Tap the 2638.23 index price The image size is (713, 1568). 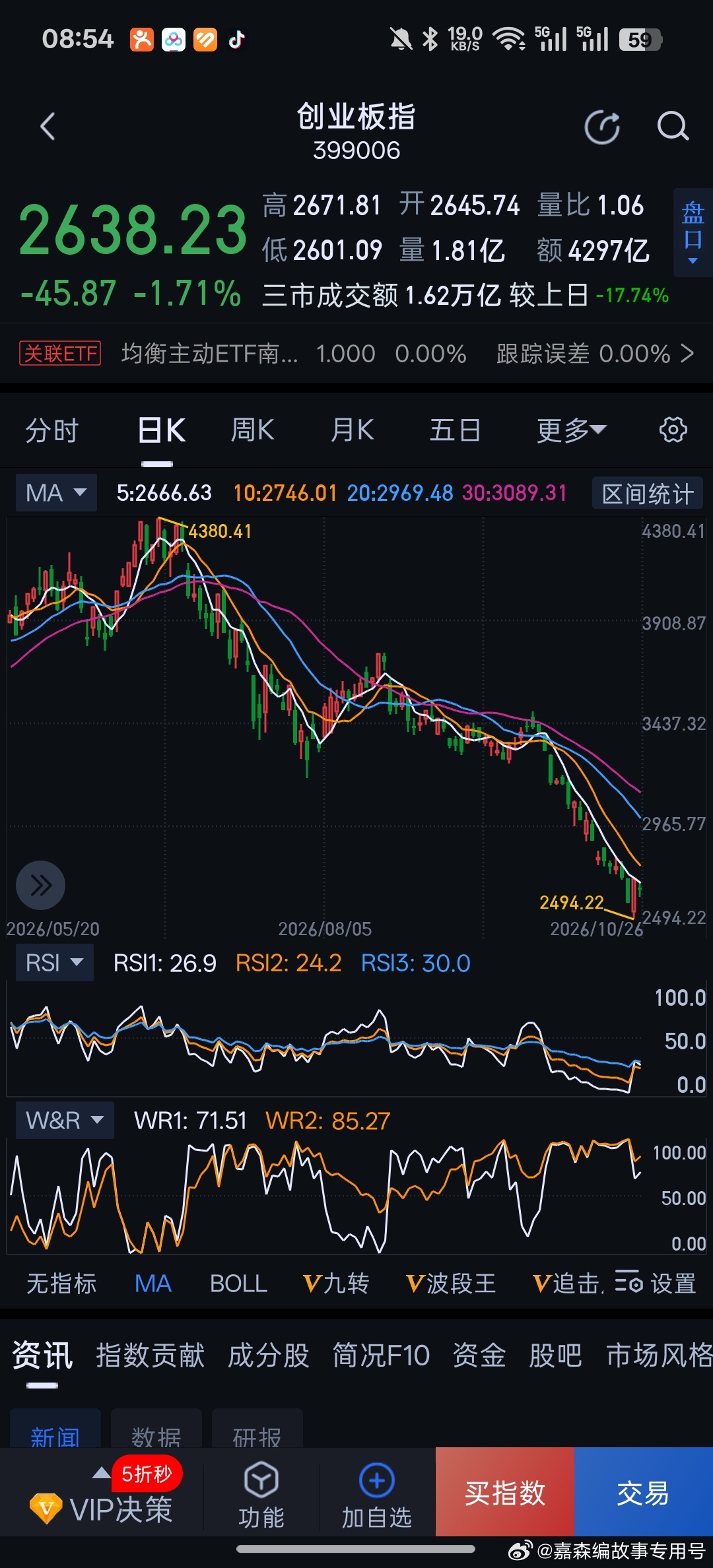[133, 230]
